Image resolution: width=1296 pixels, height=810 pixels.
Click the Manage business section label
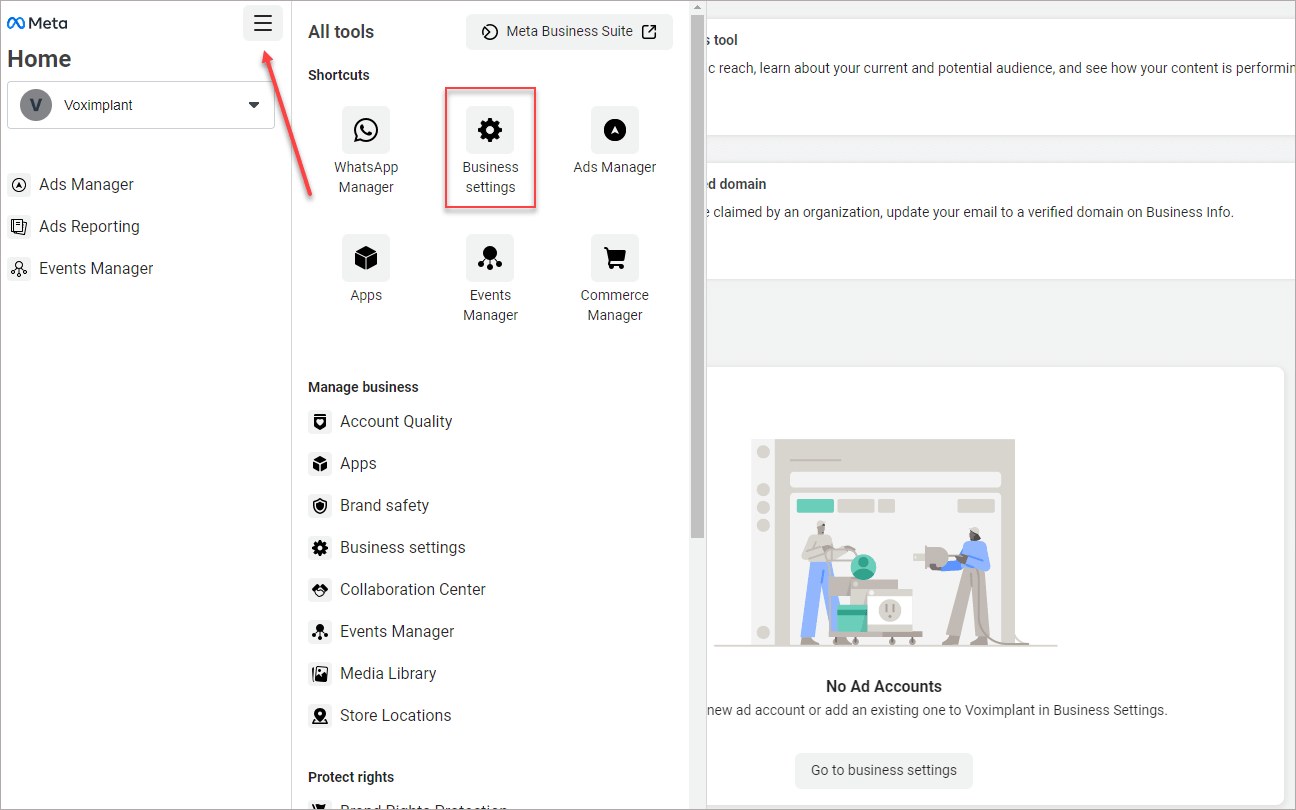pyautogui.click(x=363, y=387)
